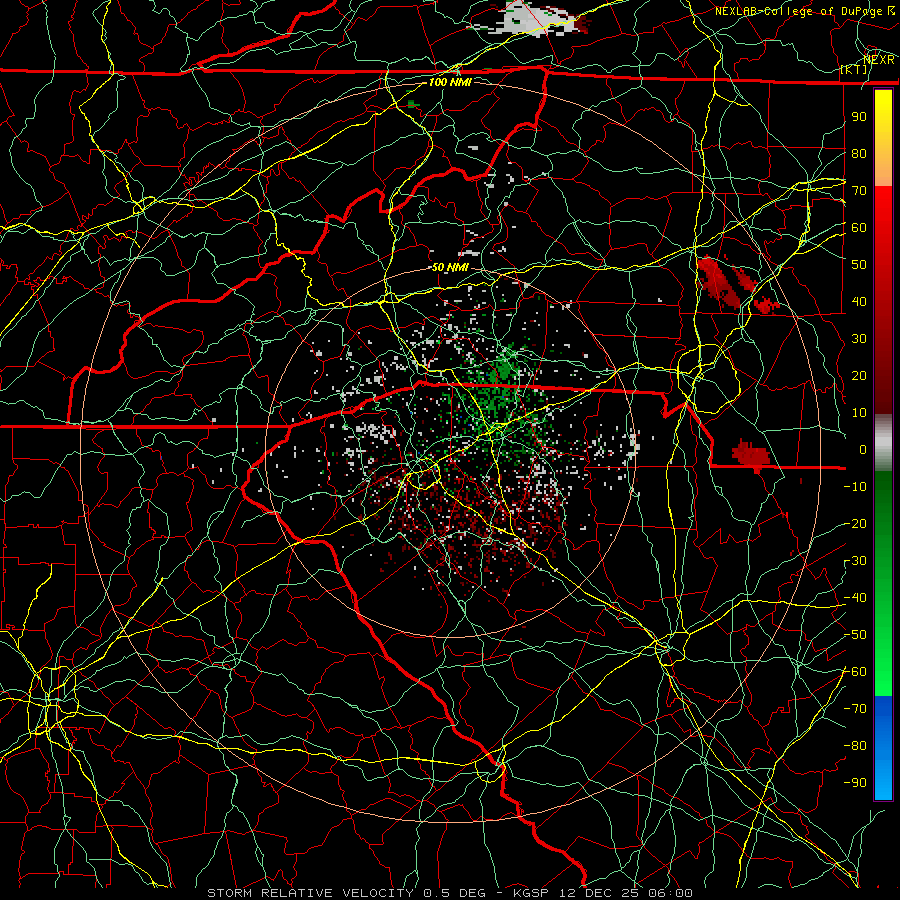
Task: Click the 12 DEC 25 06:00 timestamp
Action: point(624,893)
